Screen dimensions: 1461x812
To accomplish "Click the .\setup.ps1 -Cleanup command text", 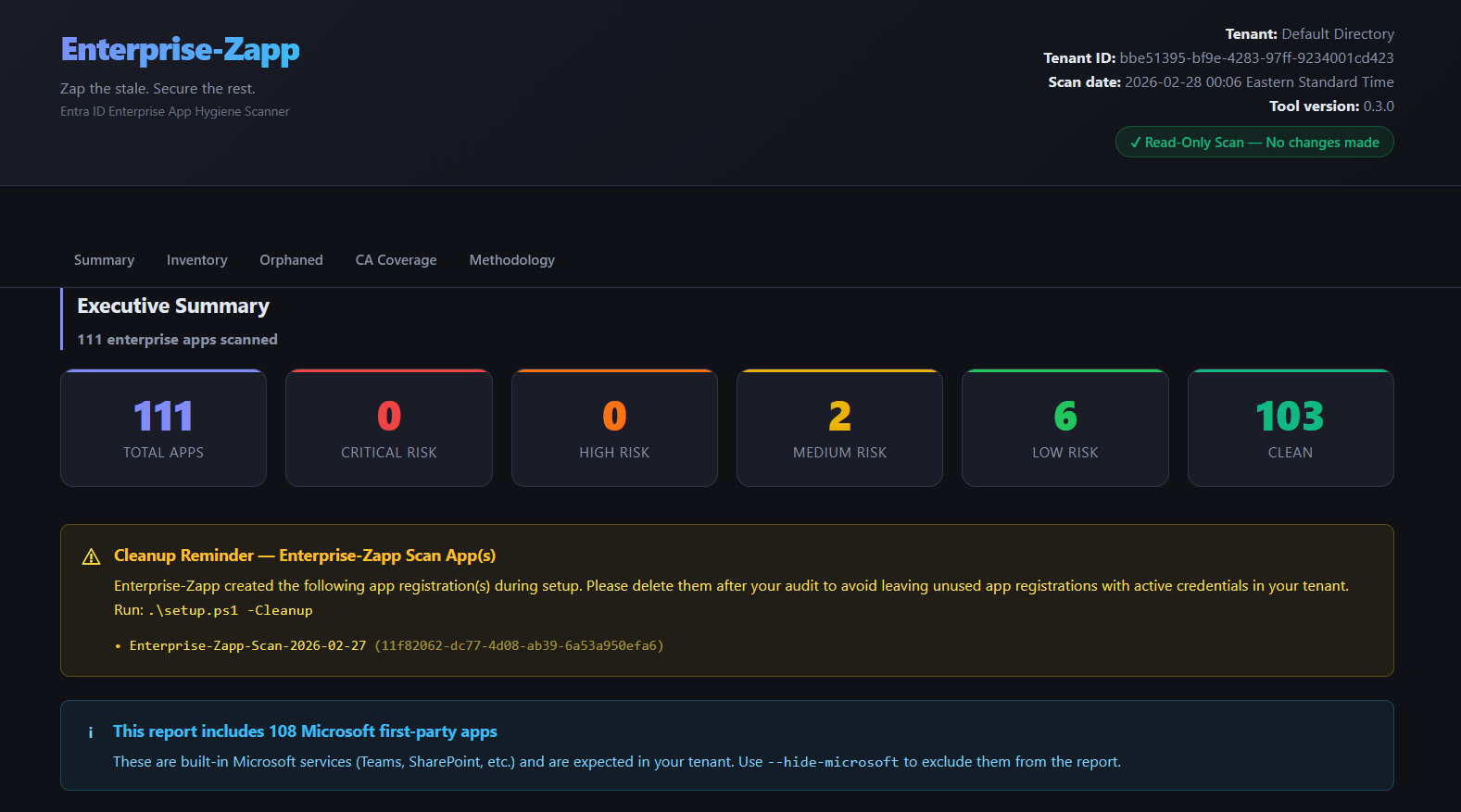I will [230, 610].
